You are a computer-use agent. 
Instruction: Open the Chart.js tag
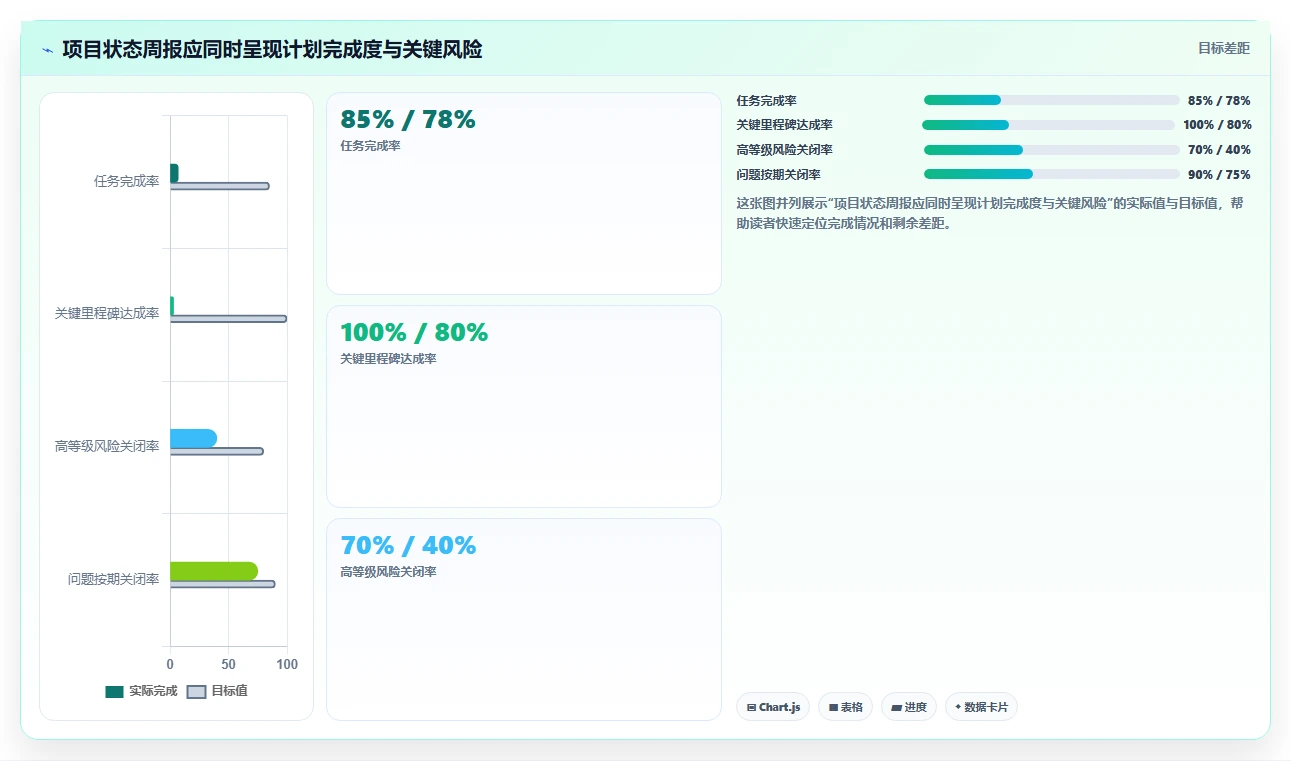[773, 707]
